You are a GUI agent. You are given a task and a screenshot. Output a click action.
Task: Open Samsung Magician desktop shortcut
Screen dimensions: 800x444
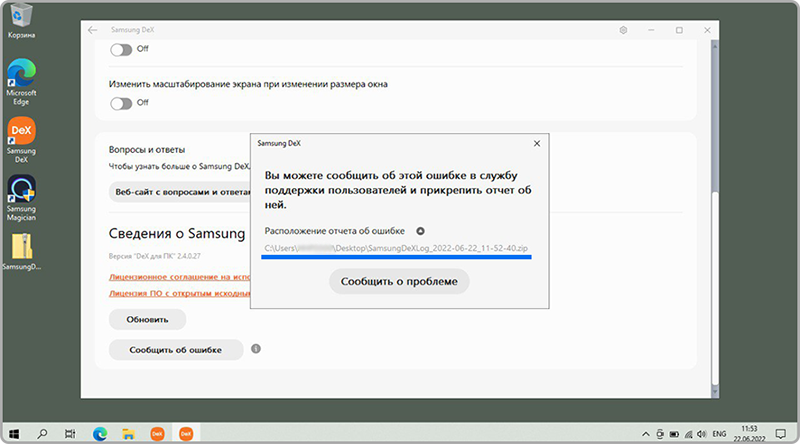21,198
